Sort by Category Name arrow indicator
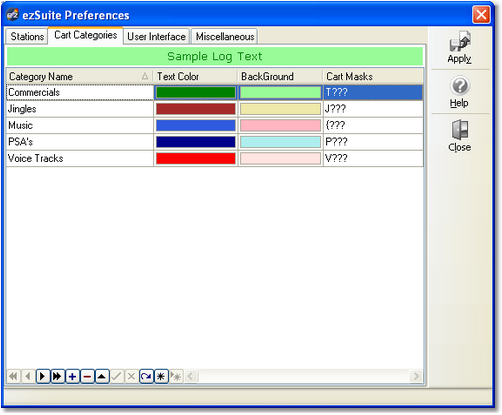This screenshot has width=502, height=415. pyautogui.click(x=145, y=76)
